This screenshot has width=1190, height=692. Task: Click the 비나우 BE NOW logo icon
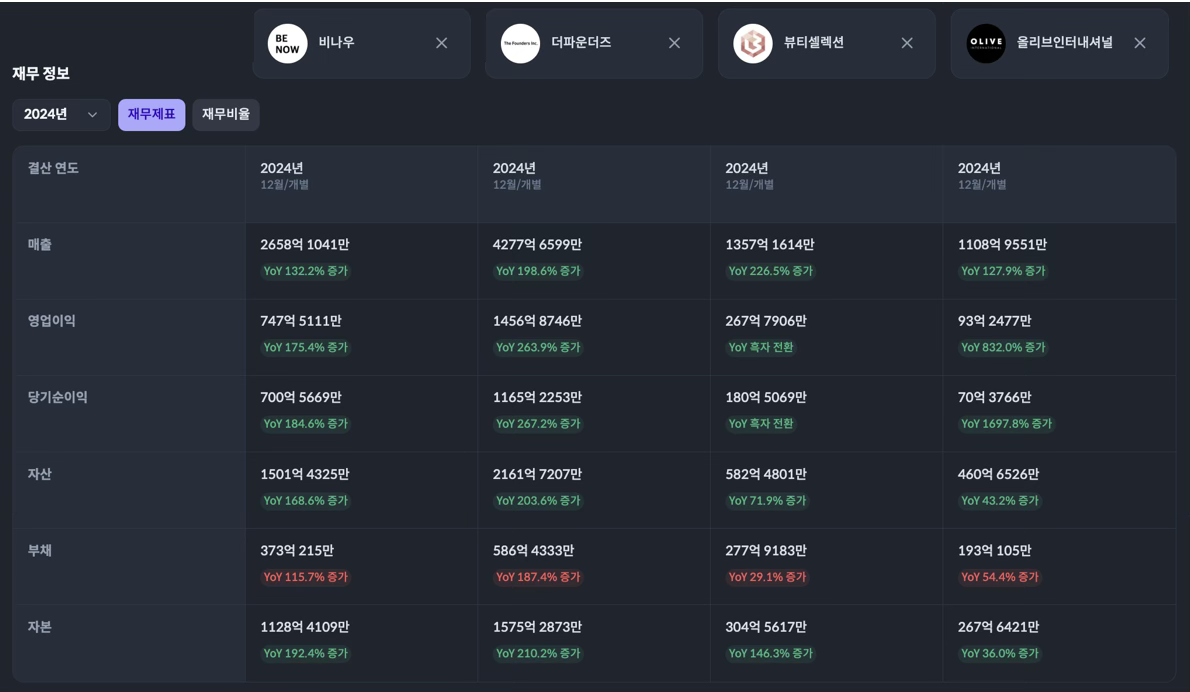point(287,43)
